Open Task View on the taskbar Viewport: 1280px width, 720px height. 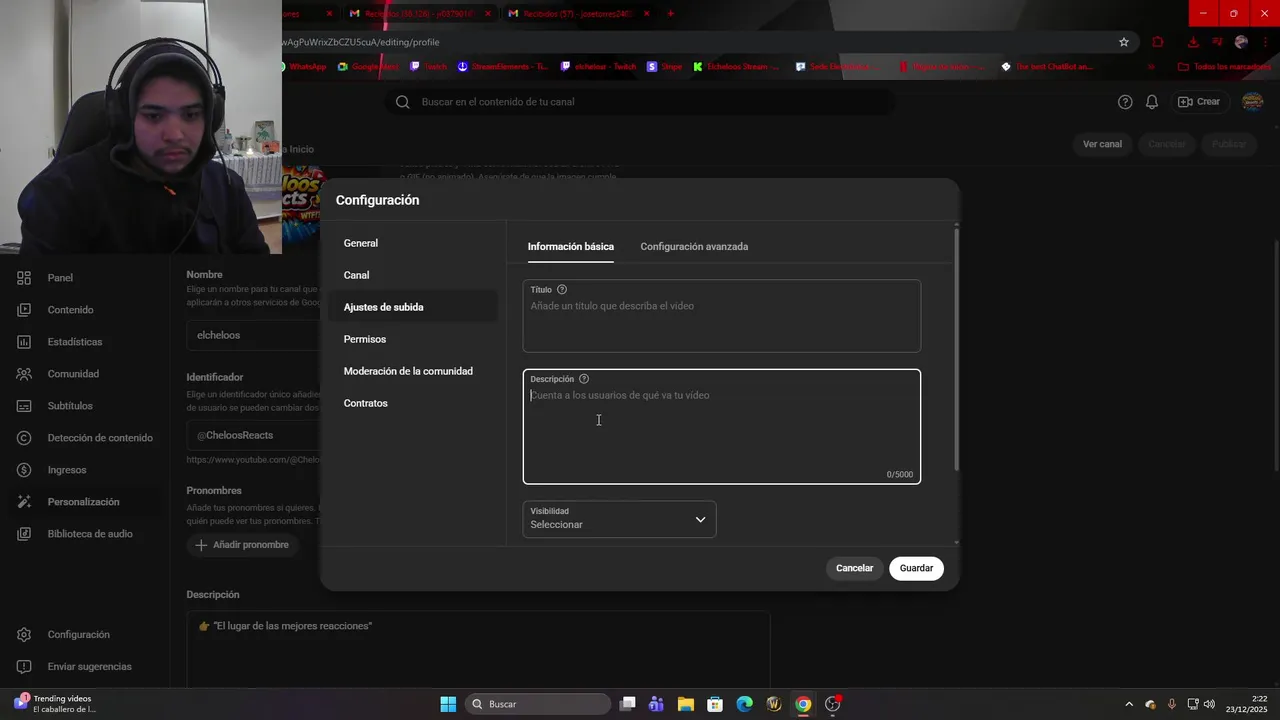[627, 704]
